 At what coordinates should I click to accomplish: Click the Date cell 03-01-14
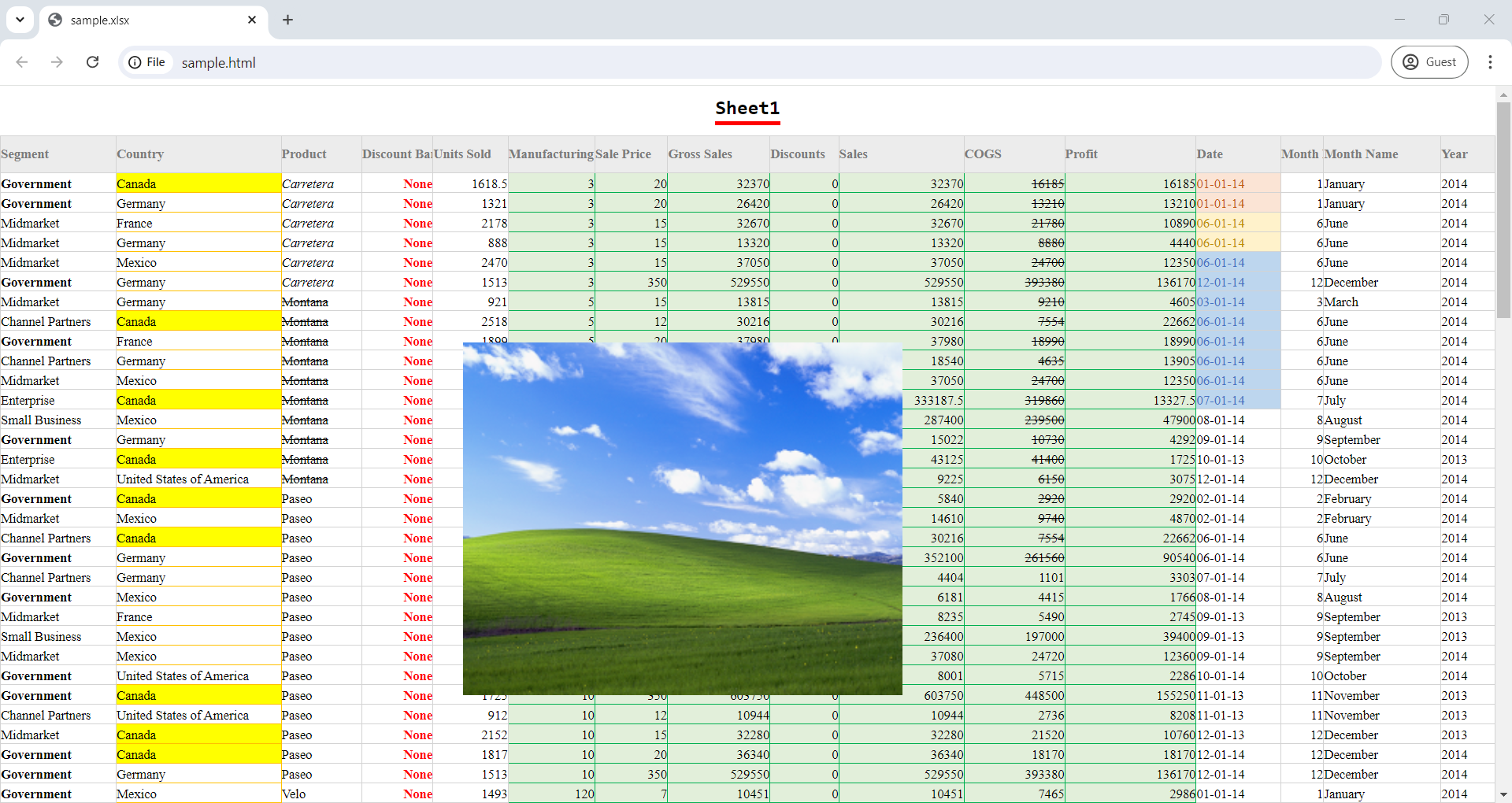(1238, 302)
